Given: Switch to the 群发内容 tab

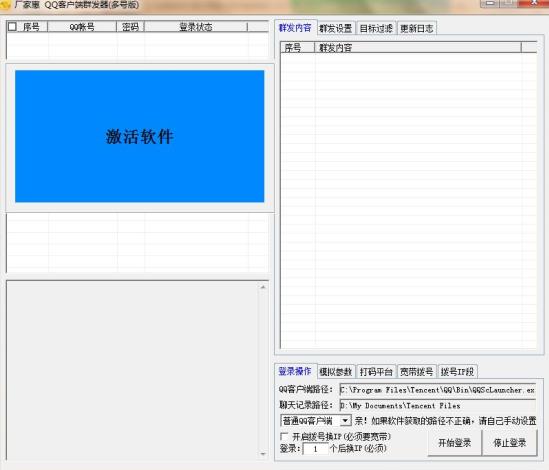Looking at the screenshot, I should tap(295, 28).
